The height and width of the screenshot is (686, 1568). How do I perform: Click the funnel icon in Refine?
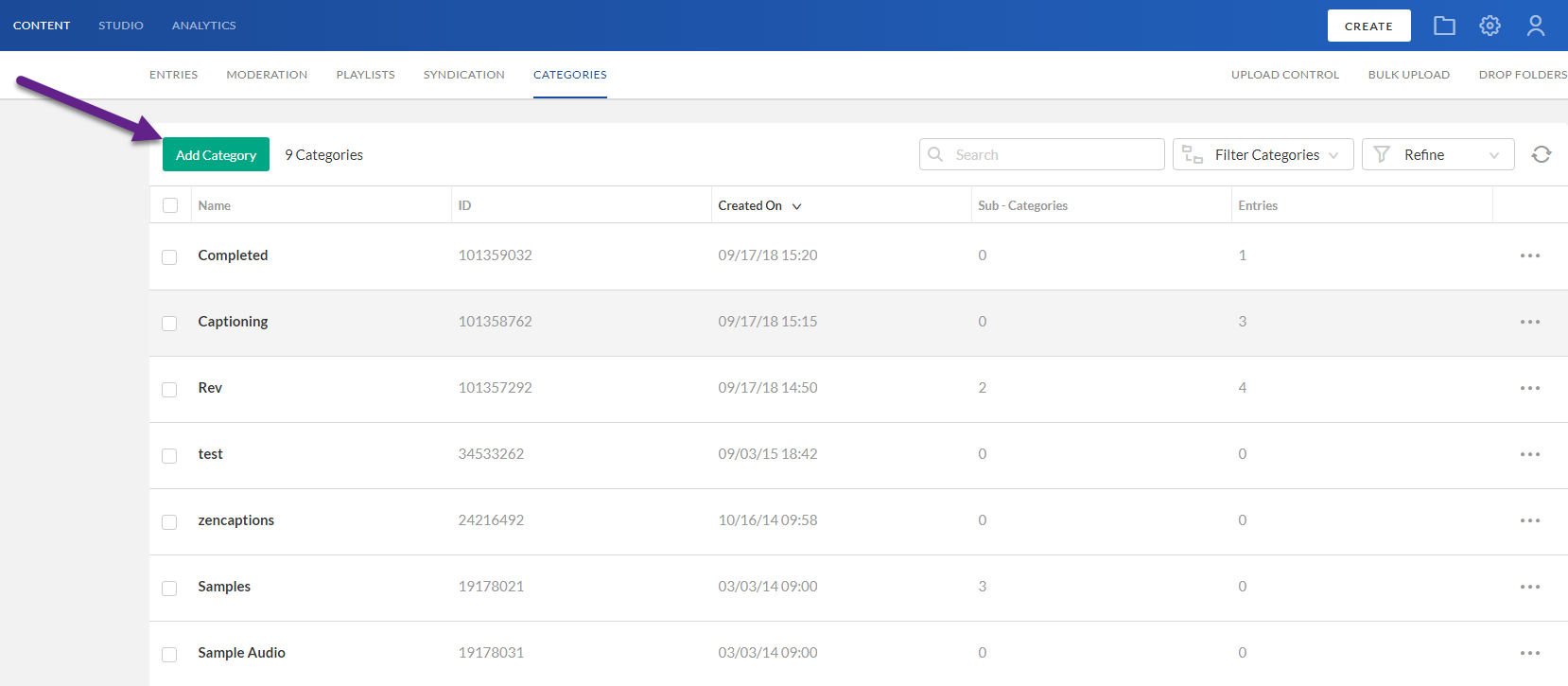click(1382, 154)
